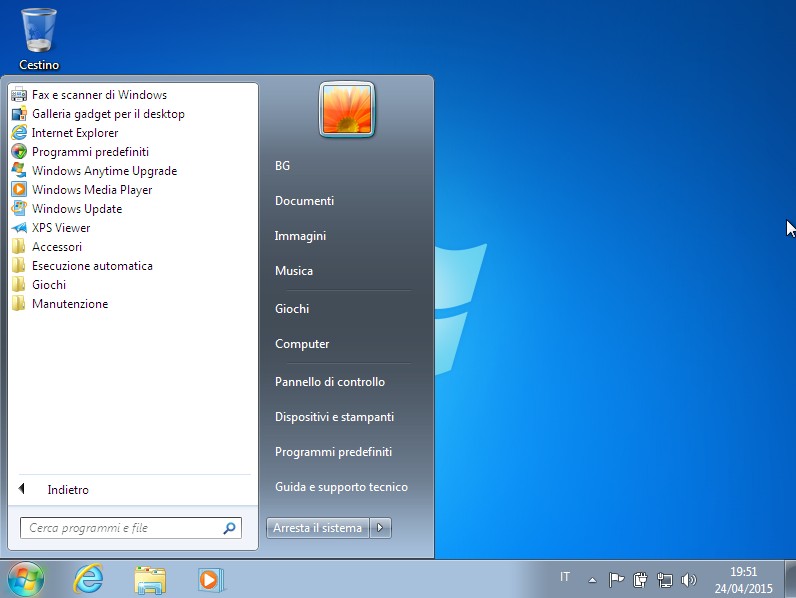This screenshot has width=796, height=598.
Task: Open Documenti from the Start menu
Action: coord(305,201)
